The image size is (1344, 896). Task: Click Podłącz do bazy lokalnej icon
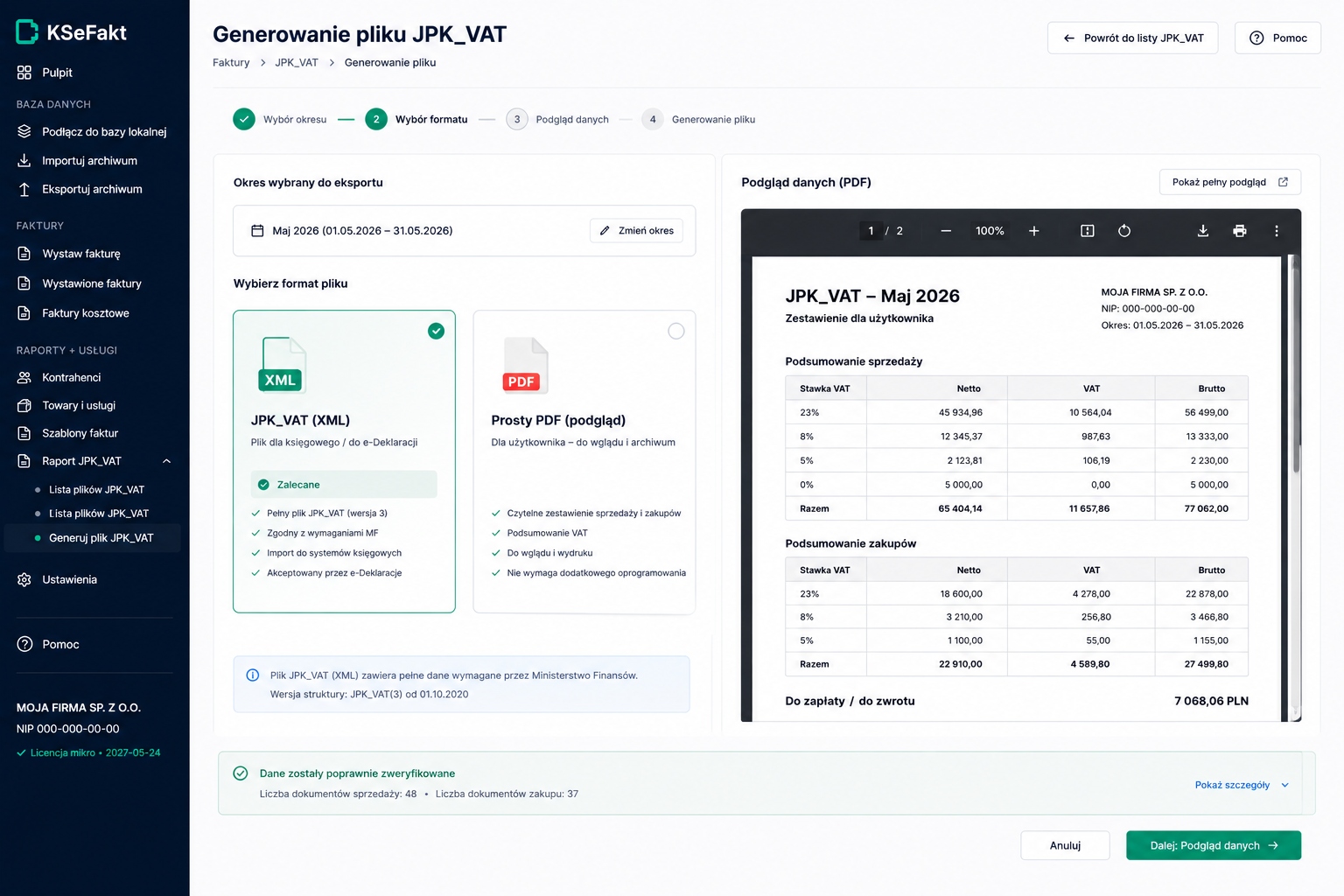(24, 131)
